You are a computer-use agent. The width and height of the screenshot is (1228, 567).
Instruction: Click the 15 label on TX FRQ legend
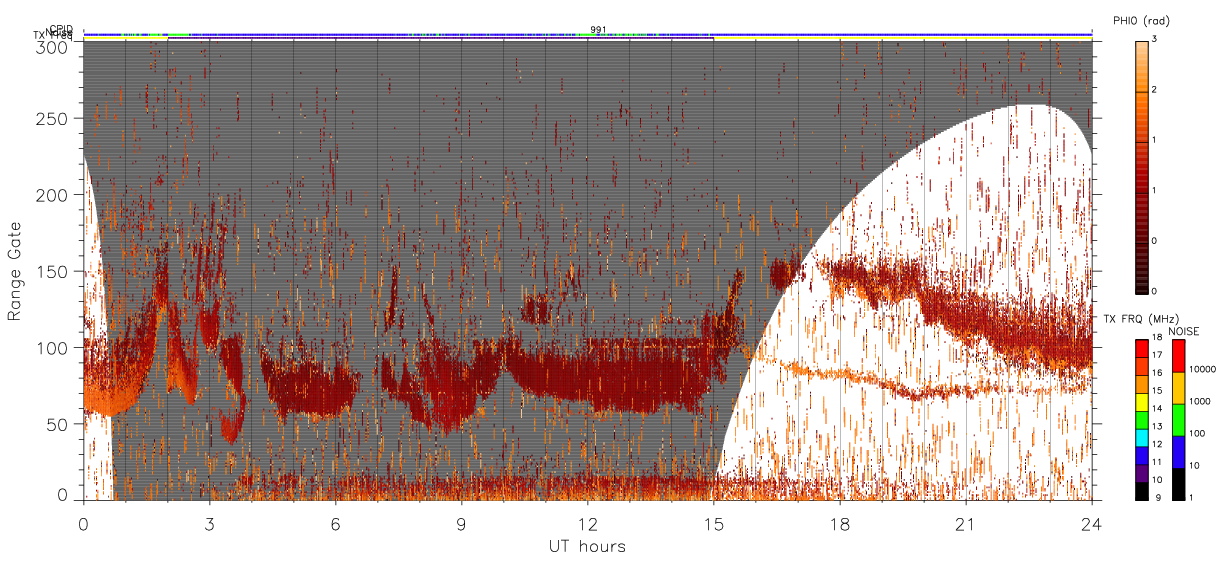click(1157, 390)
